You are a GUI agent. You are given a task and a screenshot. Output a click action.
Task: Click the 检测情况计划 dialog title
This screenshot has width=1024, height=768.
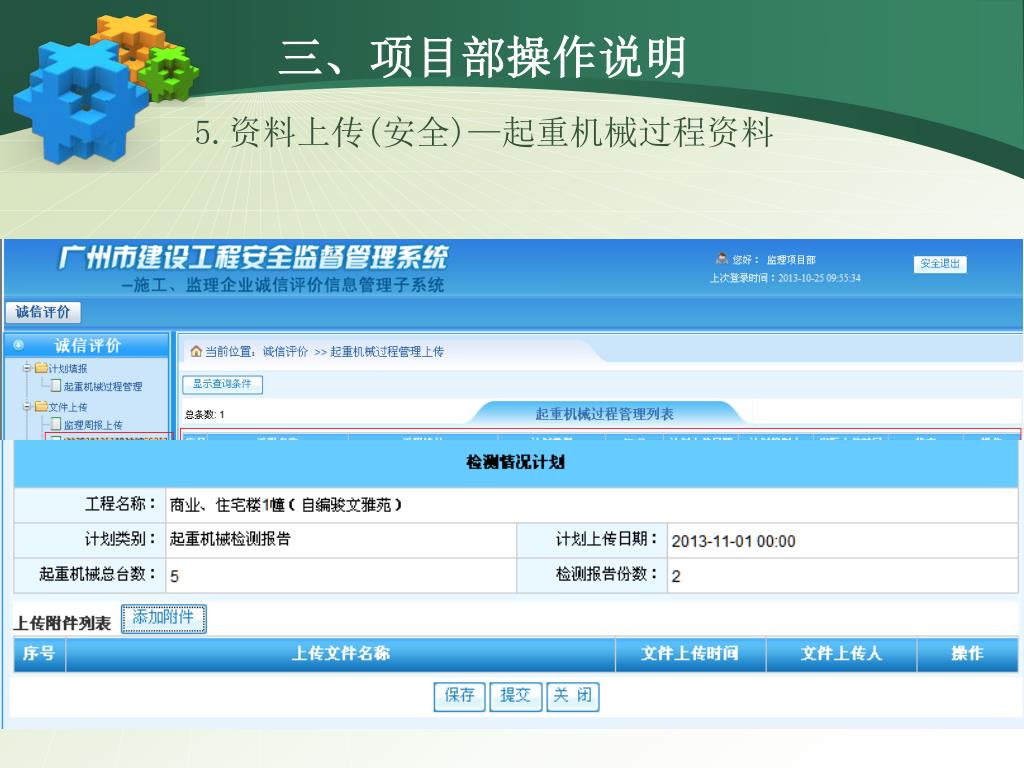[515, 462]
